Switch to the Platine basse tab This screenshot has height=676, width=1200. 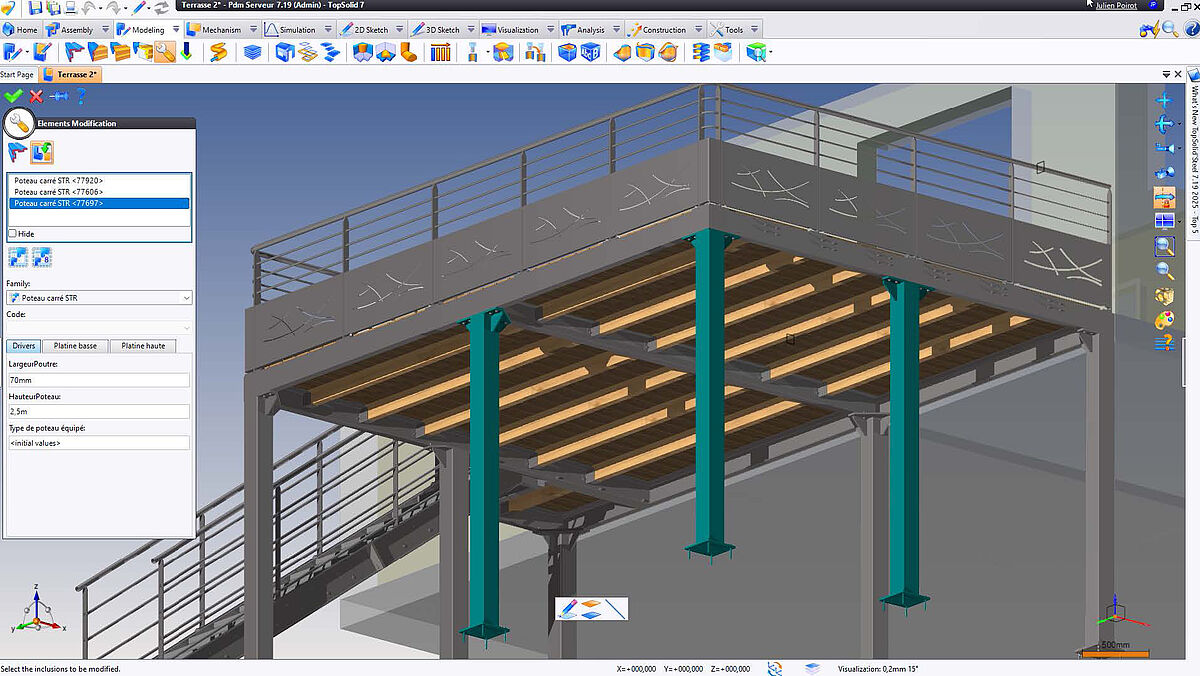pos(75,346)
